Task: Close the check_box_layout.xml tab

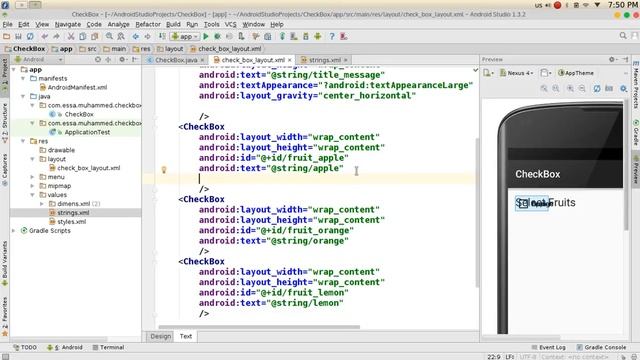Action: (289, 60)
